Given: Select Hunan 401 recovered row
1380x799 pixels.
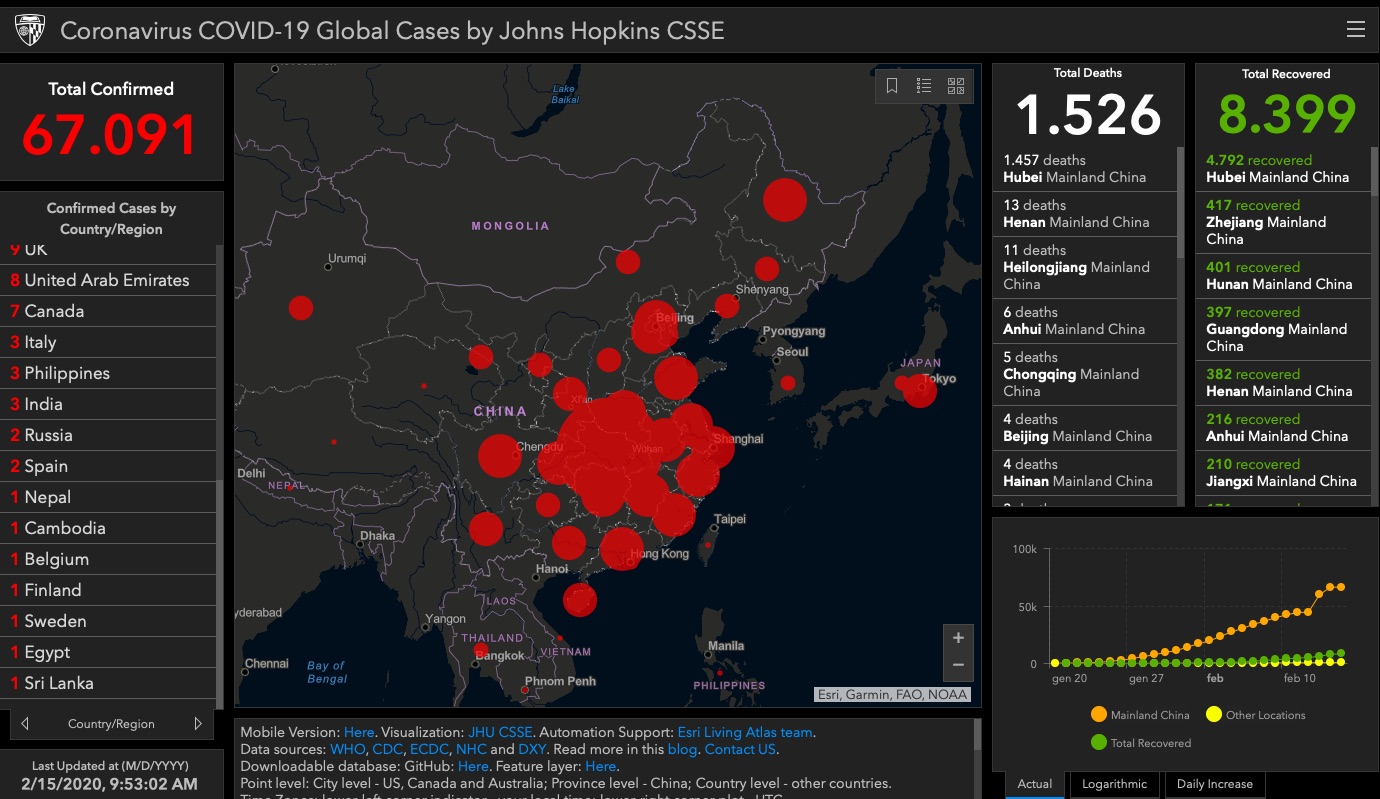Looking at the screenshot, I should pos(1283,275).
